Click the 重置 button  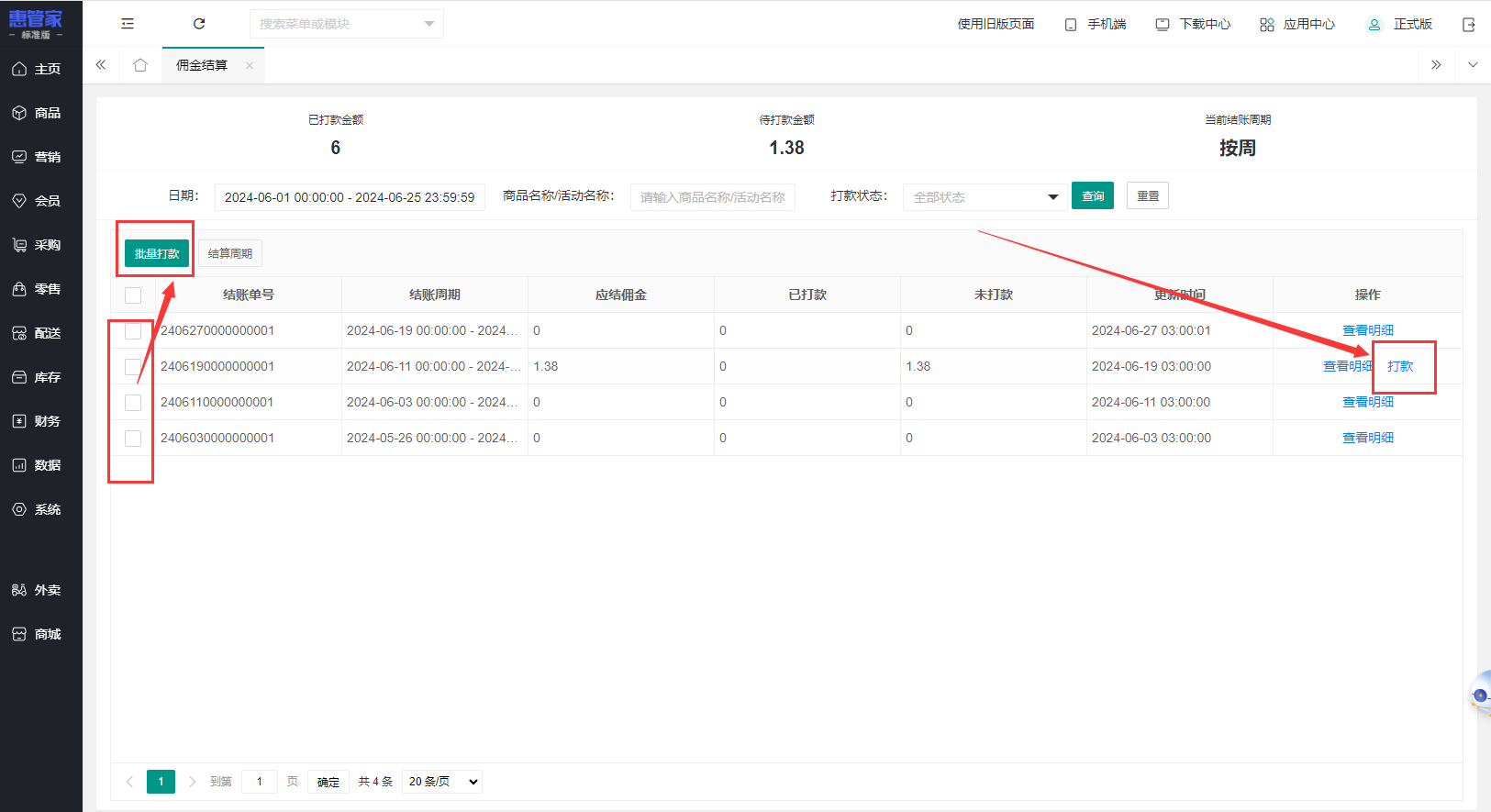[x=1148, y=195]
